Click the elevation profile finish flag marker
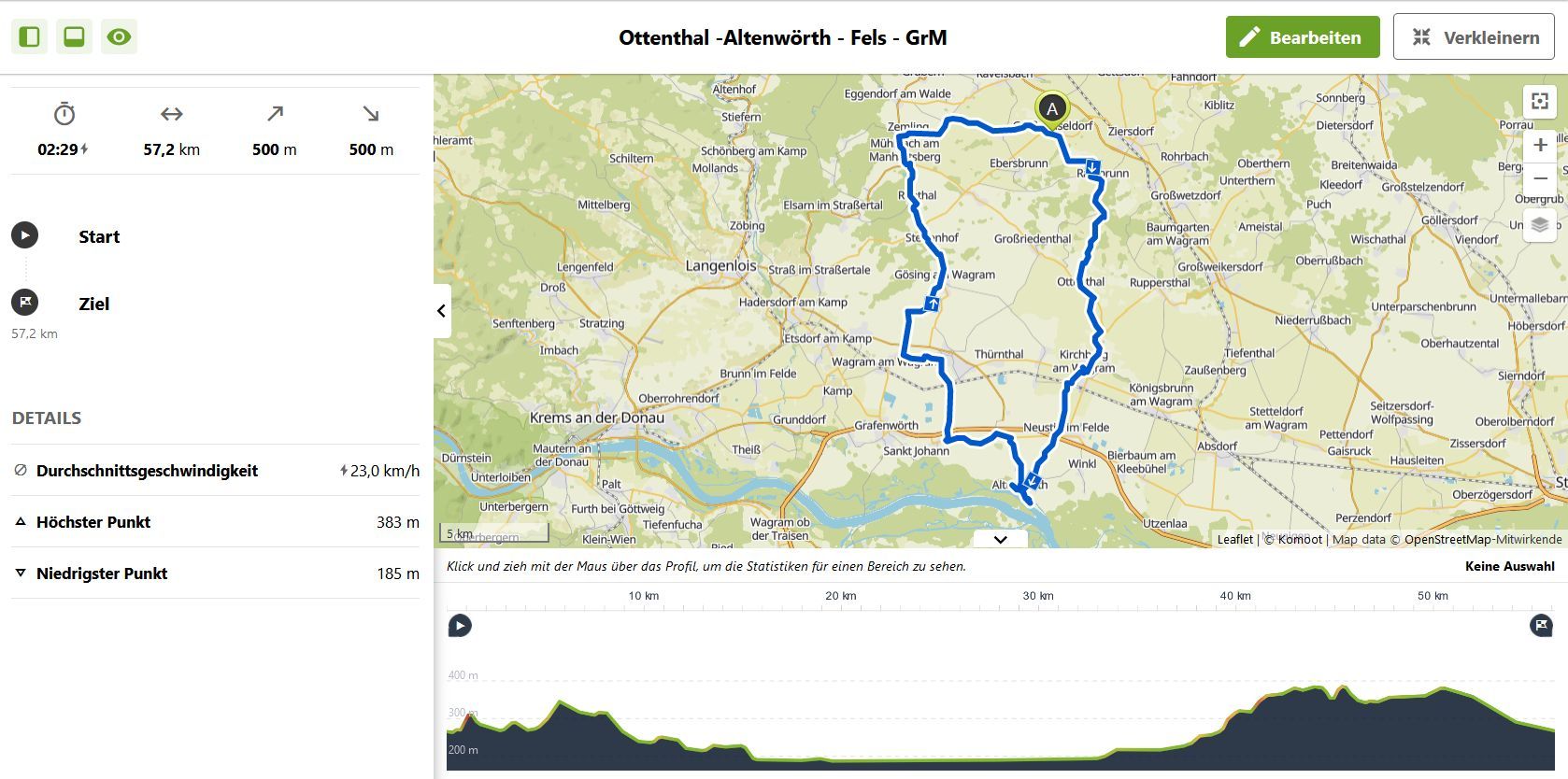The height and width of the screenshot is (779, 1568). tap(1541, 626)
